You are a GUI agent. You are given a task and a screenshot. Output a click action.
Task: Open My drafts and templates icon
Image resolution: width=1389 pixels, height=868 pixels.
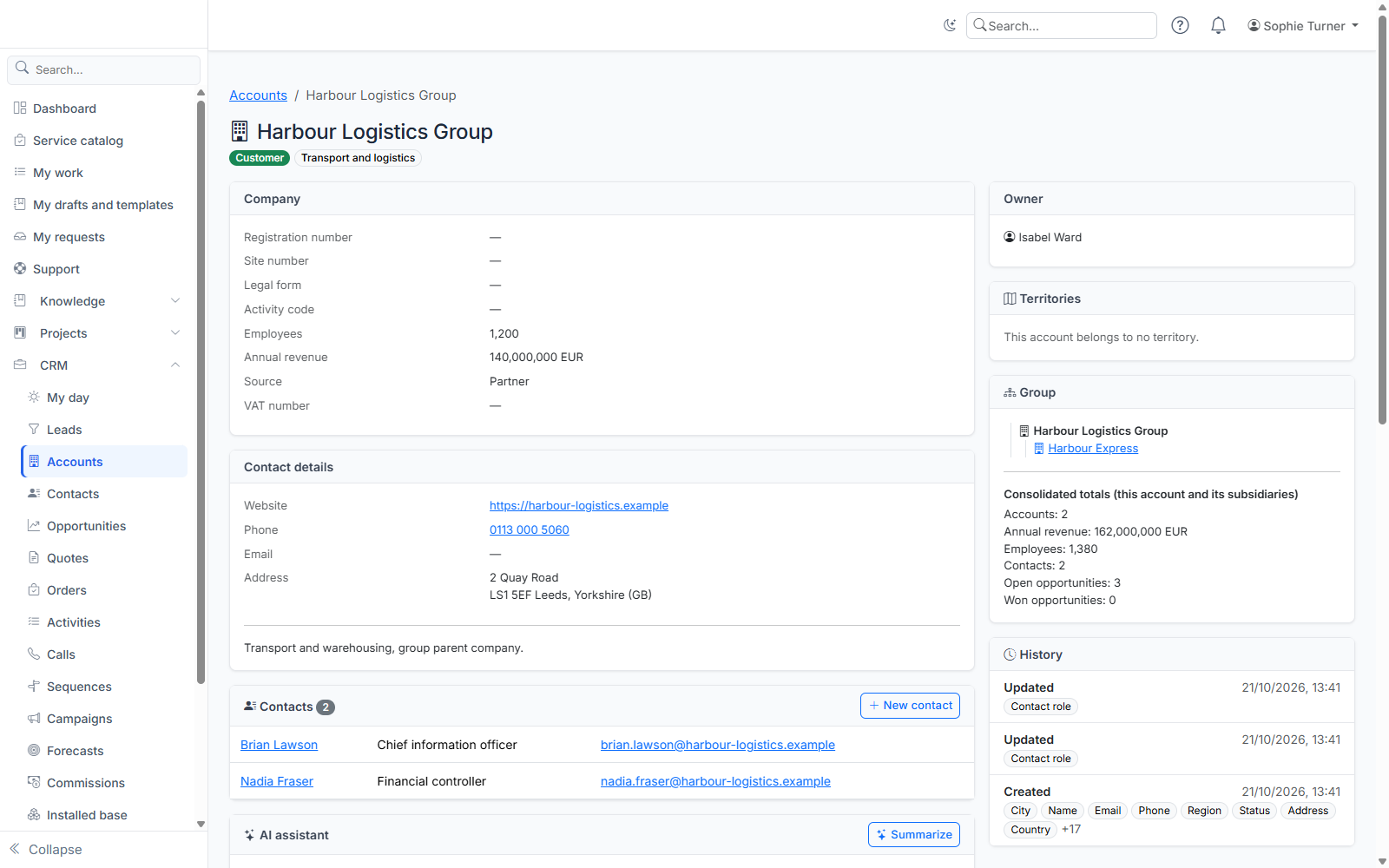pos(20,205)
